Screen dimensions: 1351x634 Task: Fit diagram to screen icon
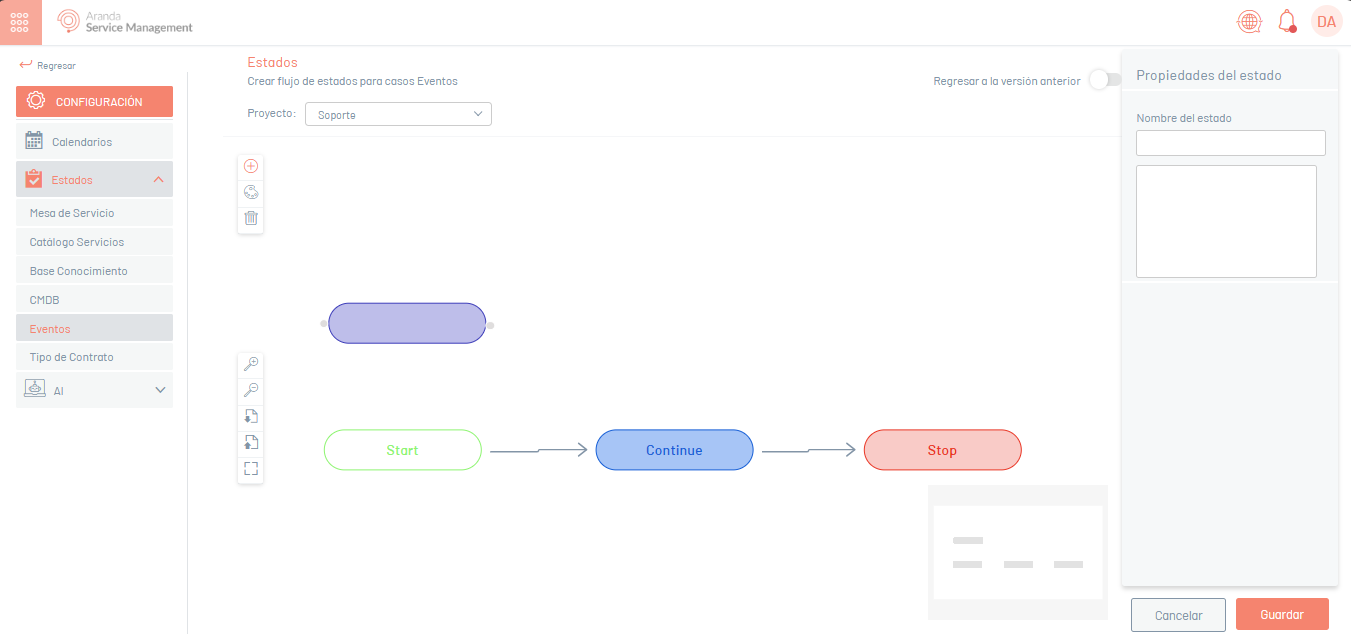(251, 468)
